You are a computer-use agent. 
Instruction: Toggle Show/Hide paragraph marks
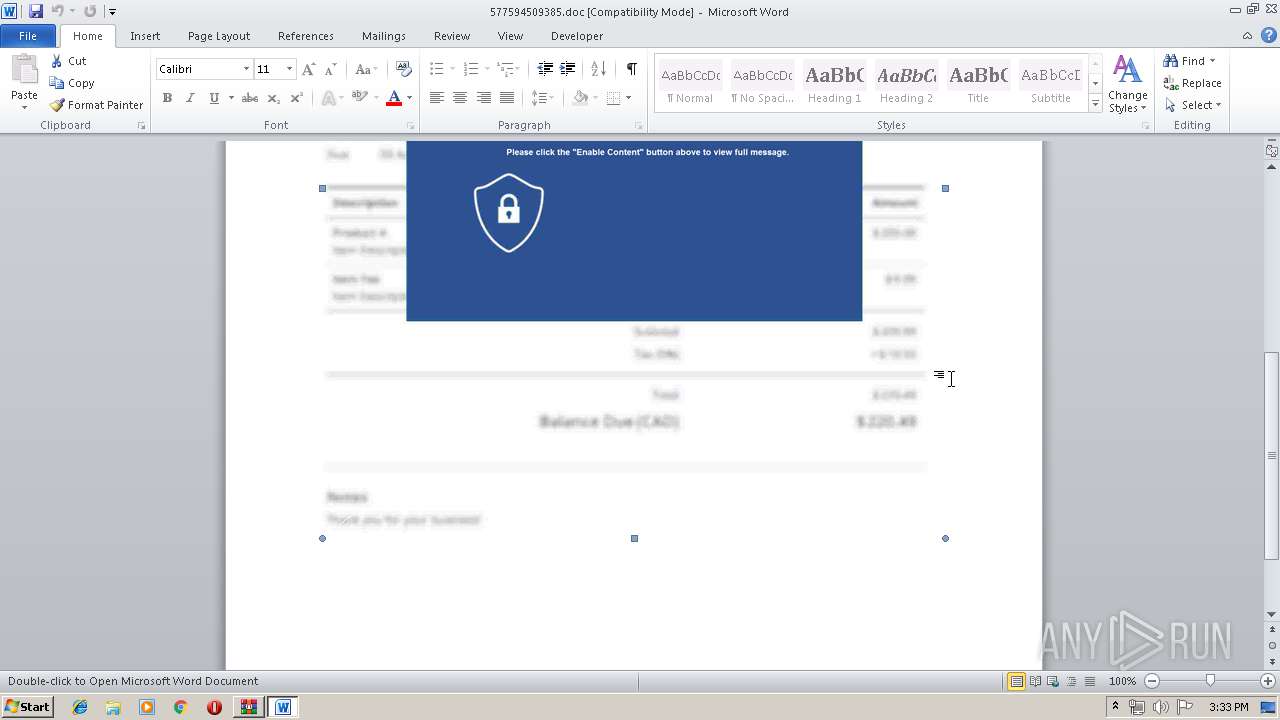[632, 69]
